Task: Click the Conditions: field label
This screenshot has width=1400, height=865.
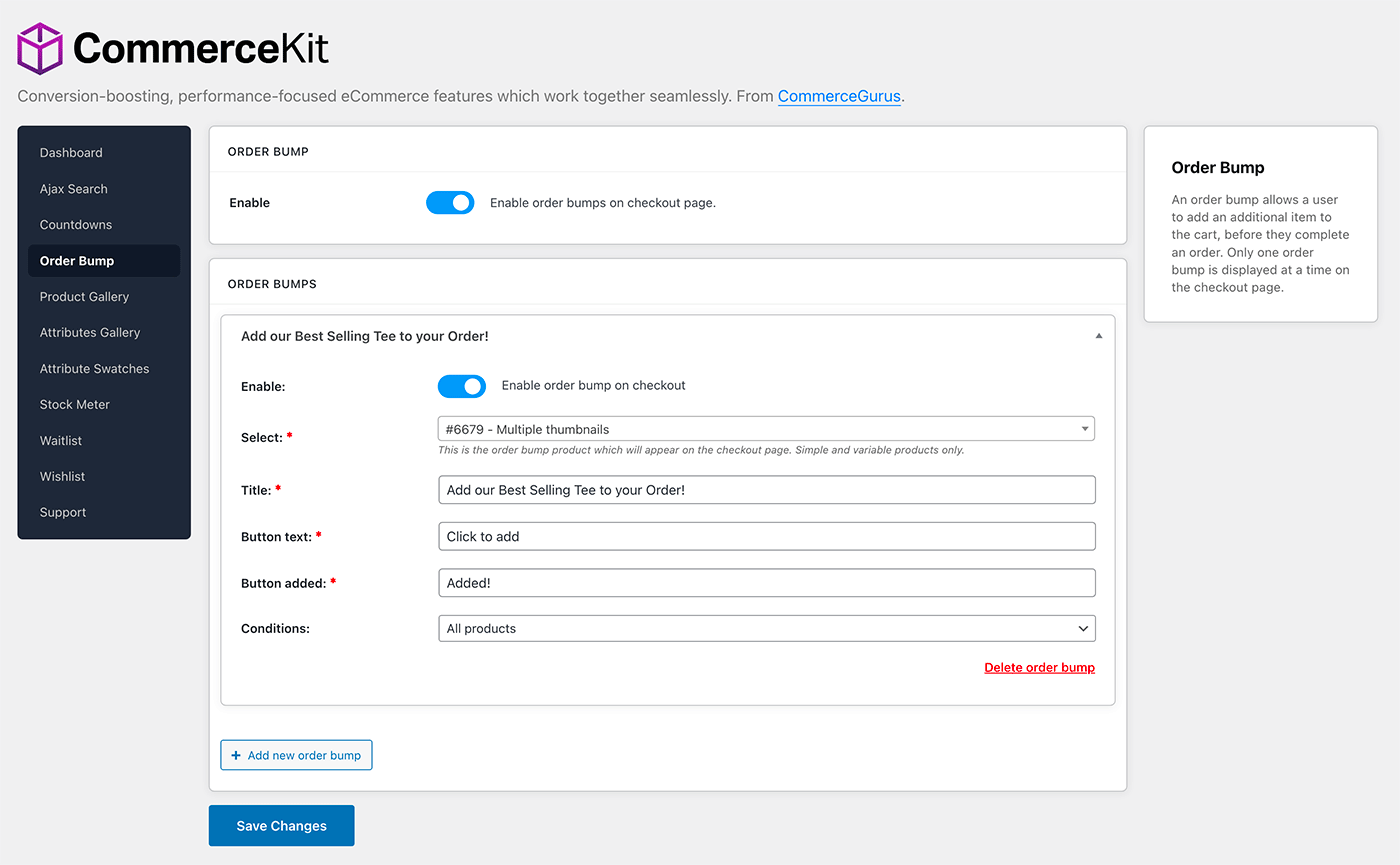Action: [275, 629]
